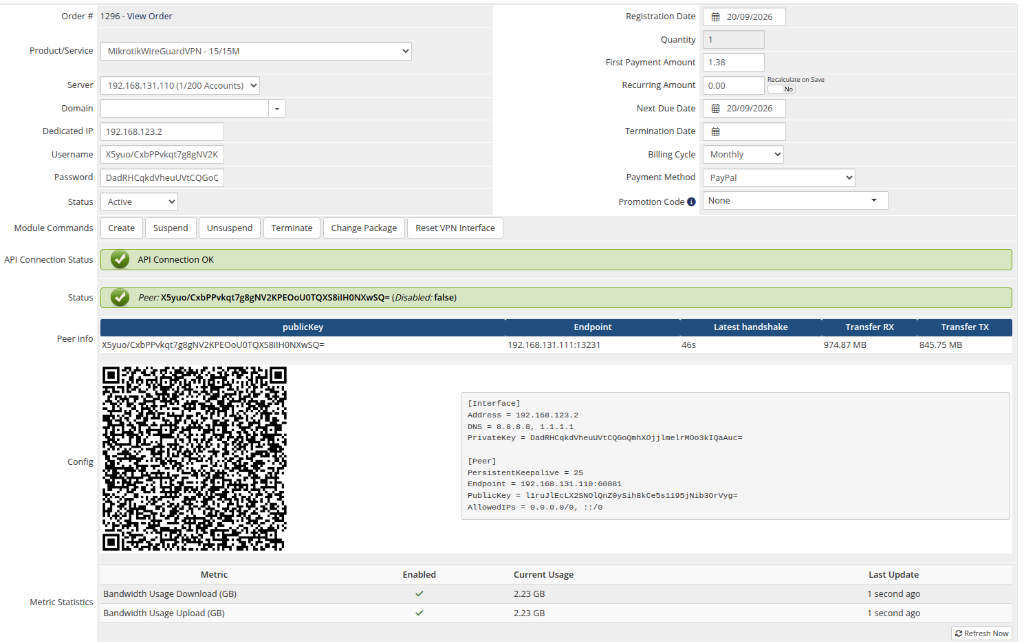The width and height of the screenshot is (1024, 642).
Task: Open the Promotion Code dropdown
Action: pos(795,201)
